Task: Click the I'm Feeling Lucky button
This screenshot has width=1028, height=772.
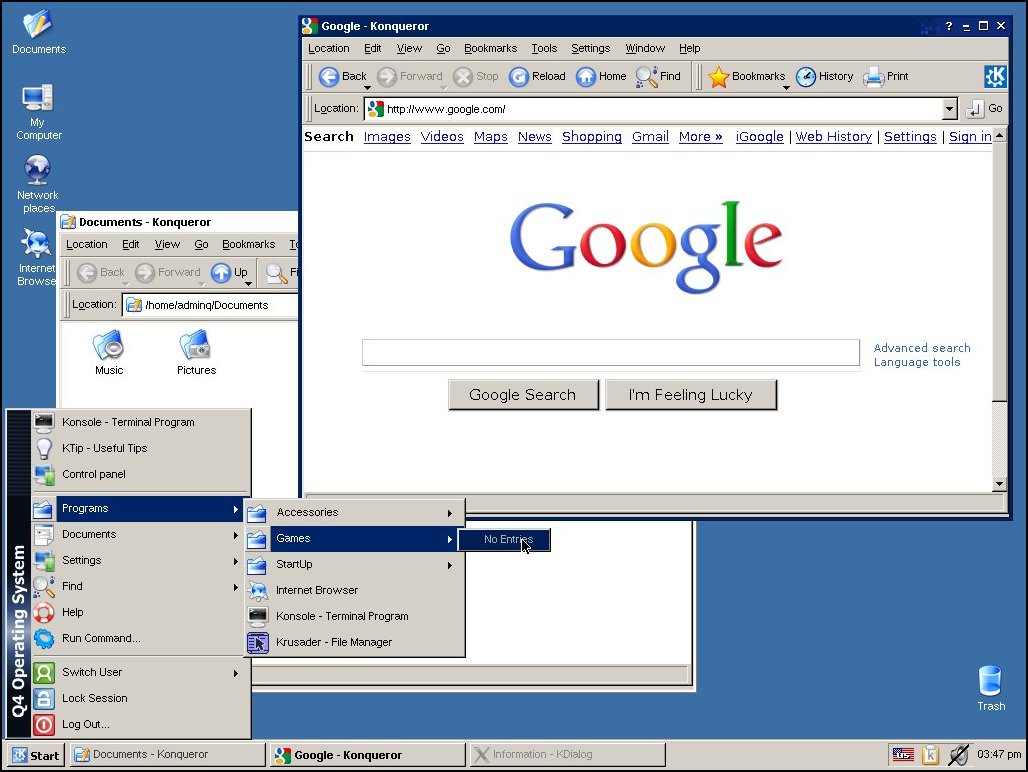Action: coord(691,395)
